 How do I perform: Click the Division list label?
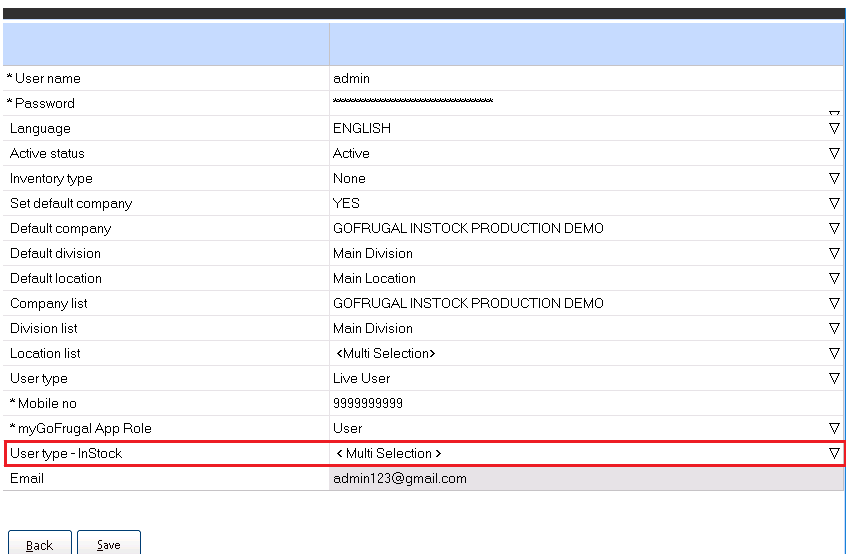44,328
